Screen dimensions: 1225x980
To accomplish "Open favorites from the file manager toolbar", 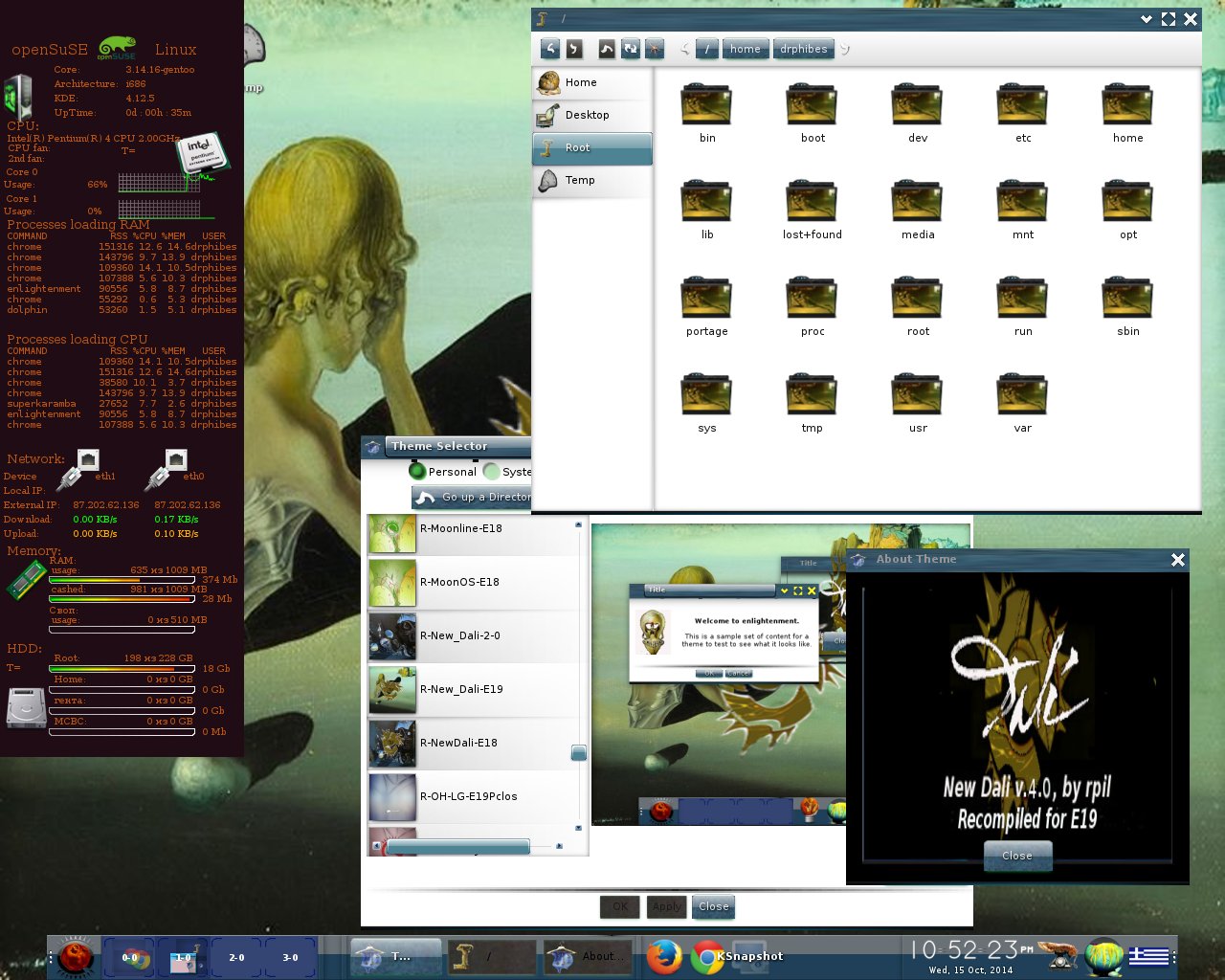I will pyautogui.click(x=655, y=48).
